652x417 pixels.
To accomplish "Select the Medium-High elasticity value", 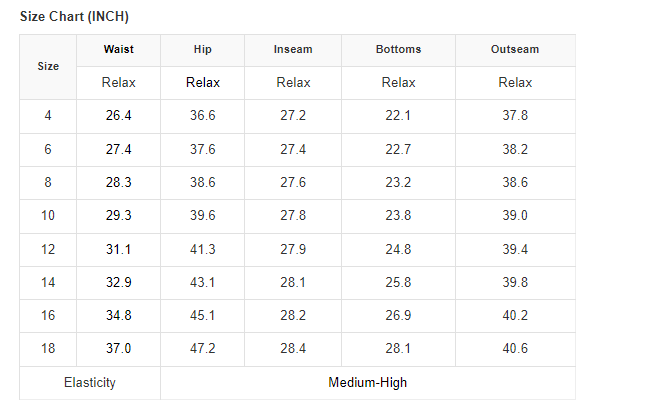I will (x=367, y=382).
